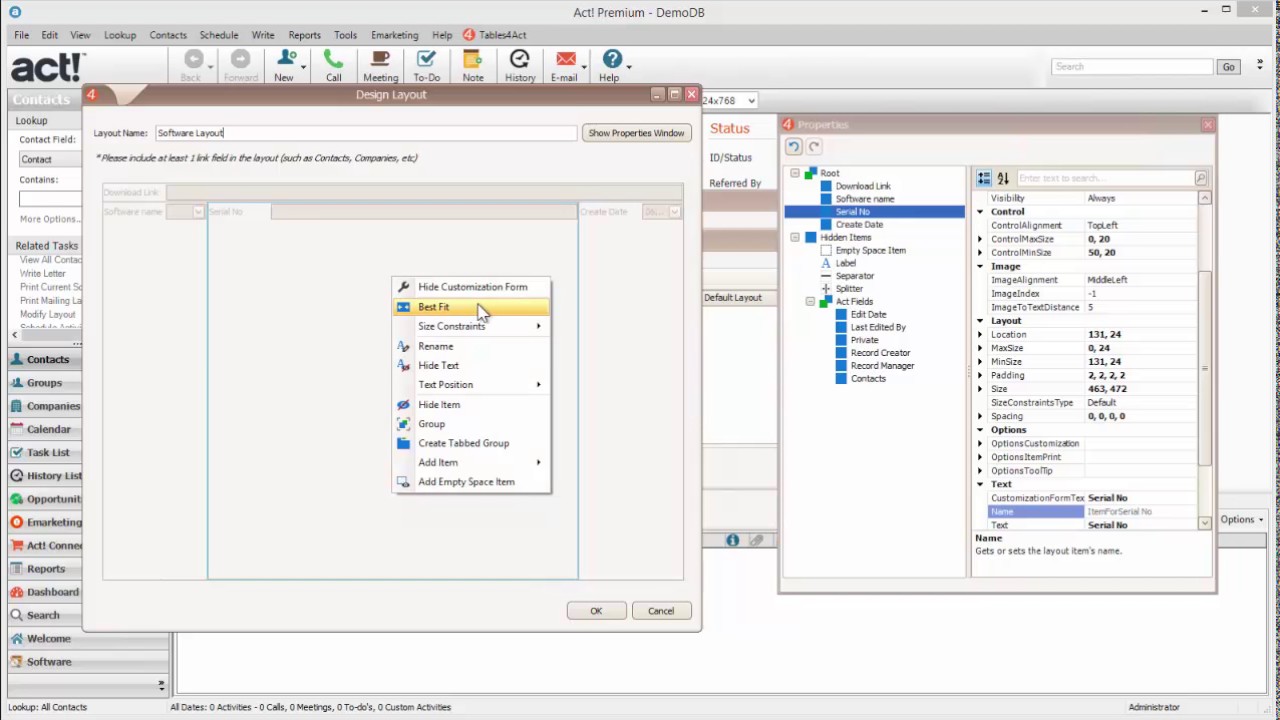1280x720 pixels.
Task: Click the SizeConstraintsType property value
Action: [x=1143, y=403]
